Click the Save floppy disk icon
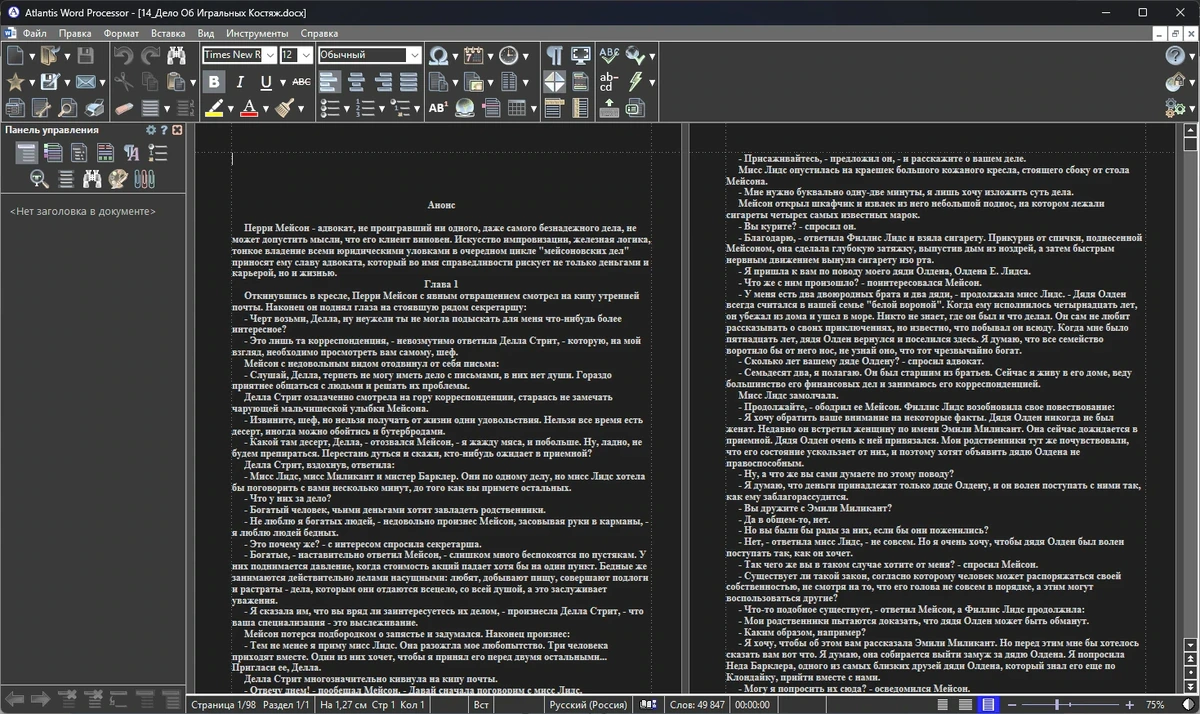 [85, 56]
